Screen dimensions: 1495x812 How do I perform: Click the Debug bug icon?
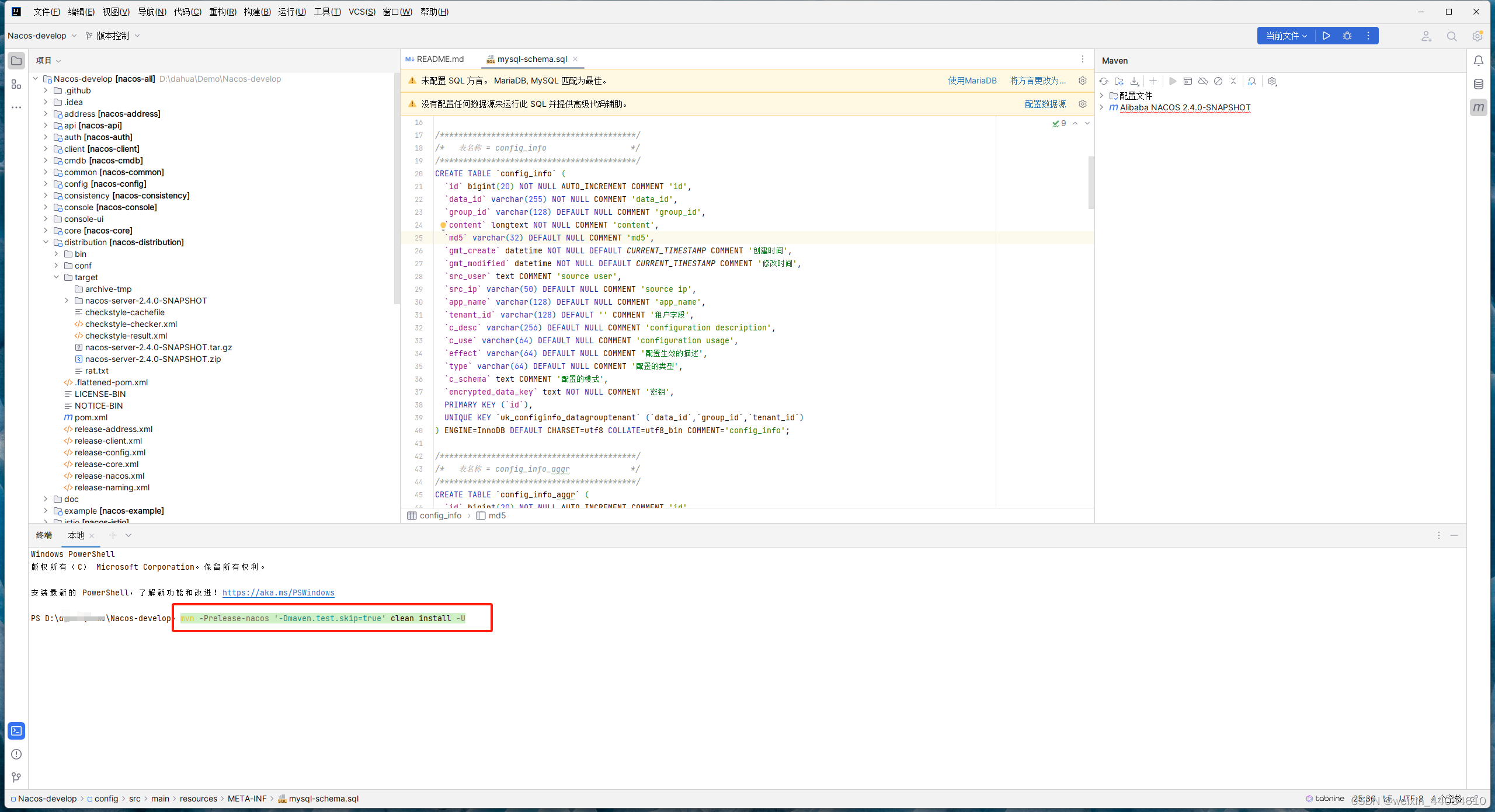1347,36
